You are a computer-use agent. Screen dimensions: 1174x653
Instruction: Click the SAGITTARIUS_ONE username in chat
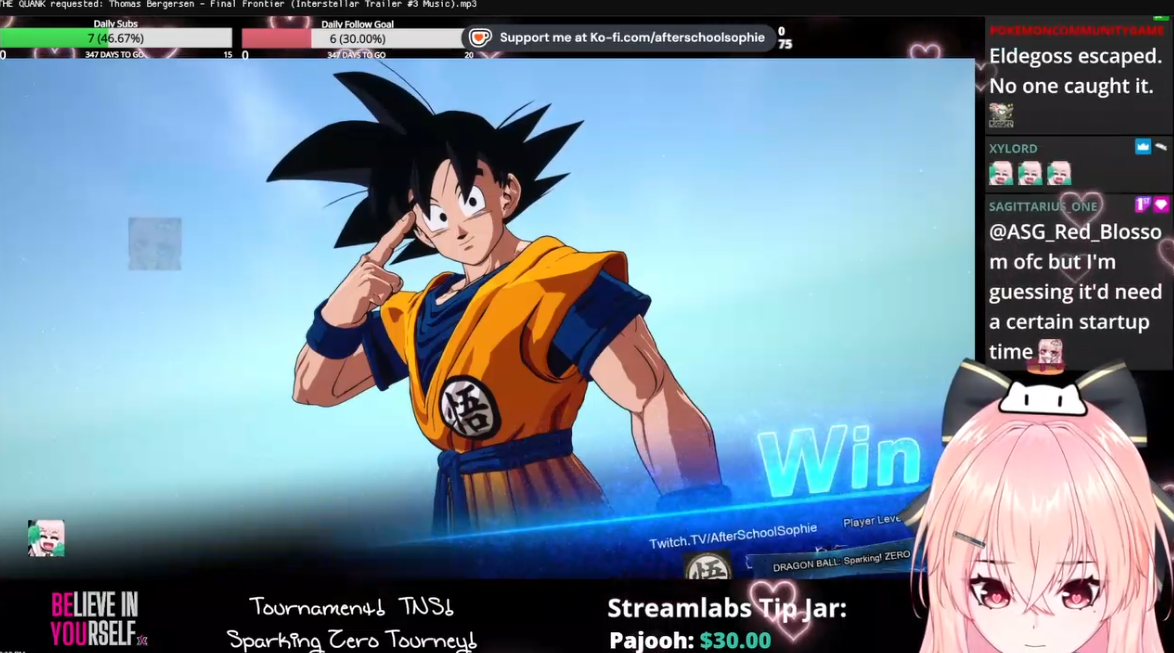[x=1043, y=206]
